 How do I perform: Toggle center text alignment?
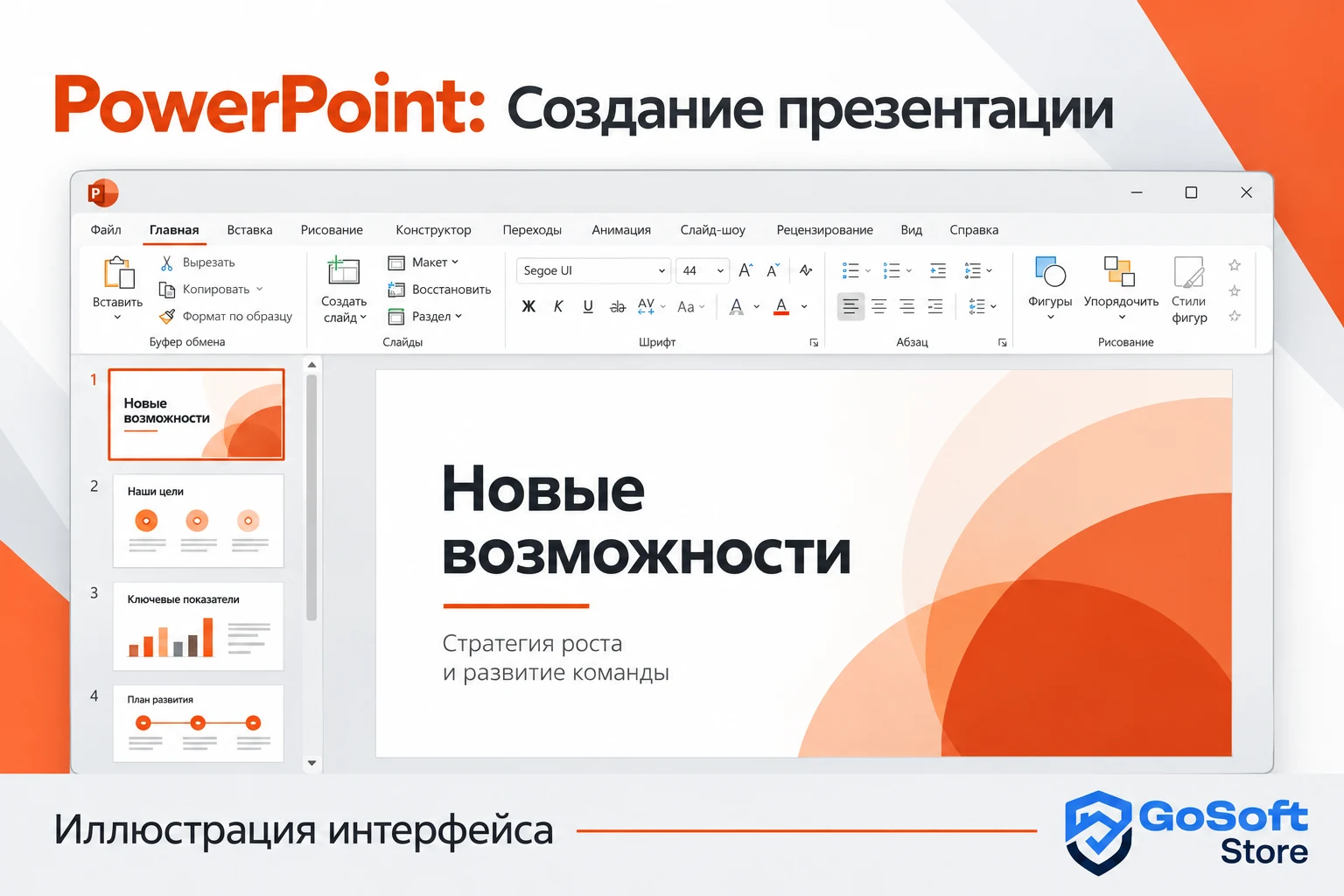pyautogui.click(x=879, y=306)
